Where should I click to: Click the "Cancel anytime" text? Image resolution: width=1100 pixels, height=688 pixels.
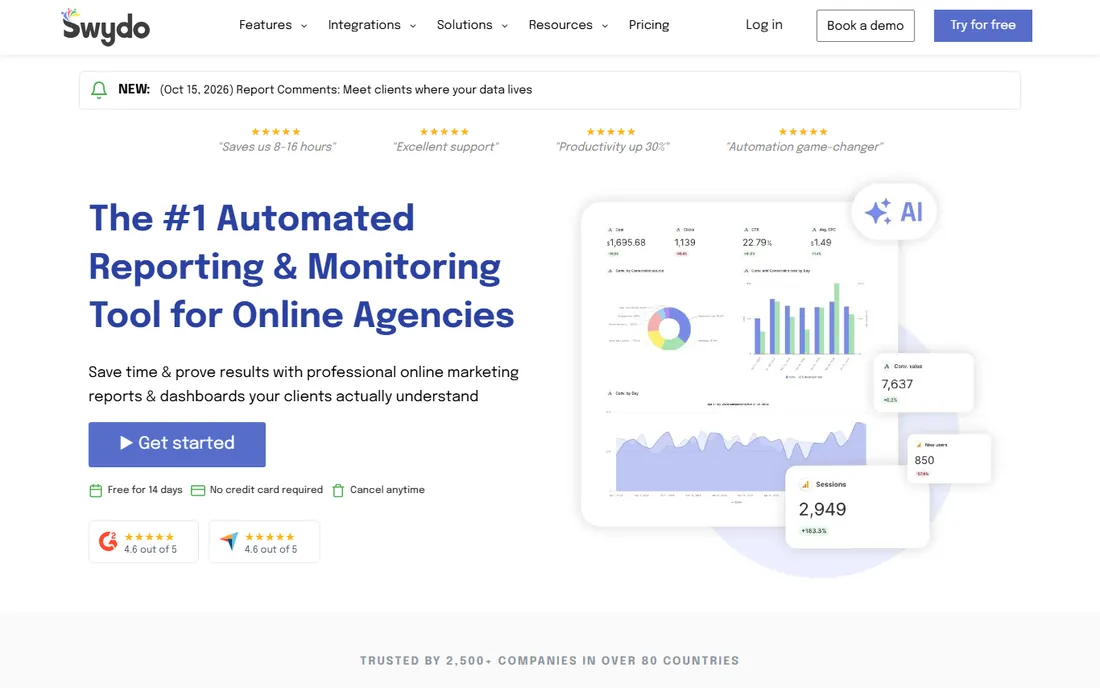387,490
